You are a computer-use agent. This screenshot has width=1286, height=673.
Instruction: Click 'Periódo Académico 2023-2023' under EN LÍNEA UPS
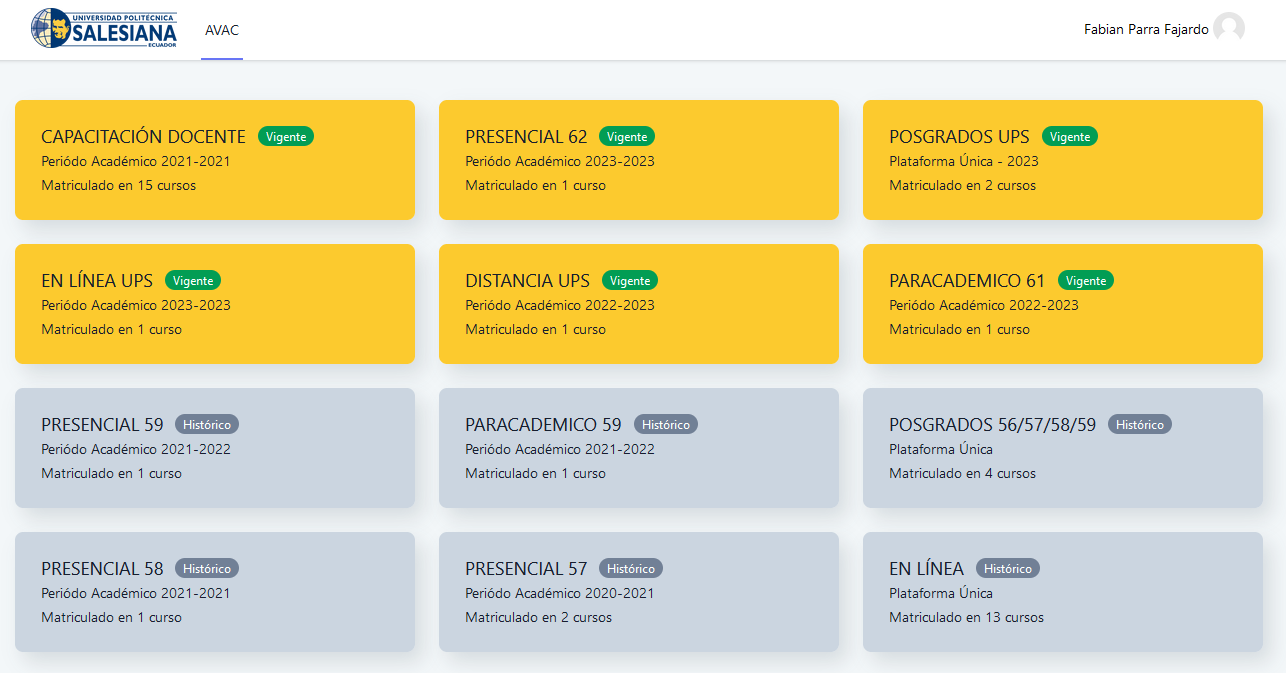(136, 305)
